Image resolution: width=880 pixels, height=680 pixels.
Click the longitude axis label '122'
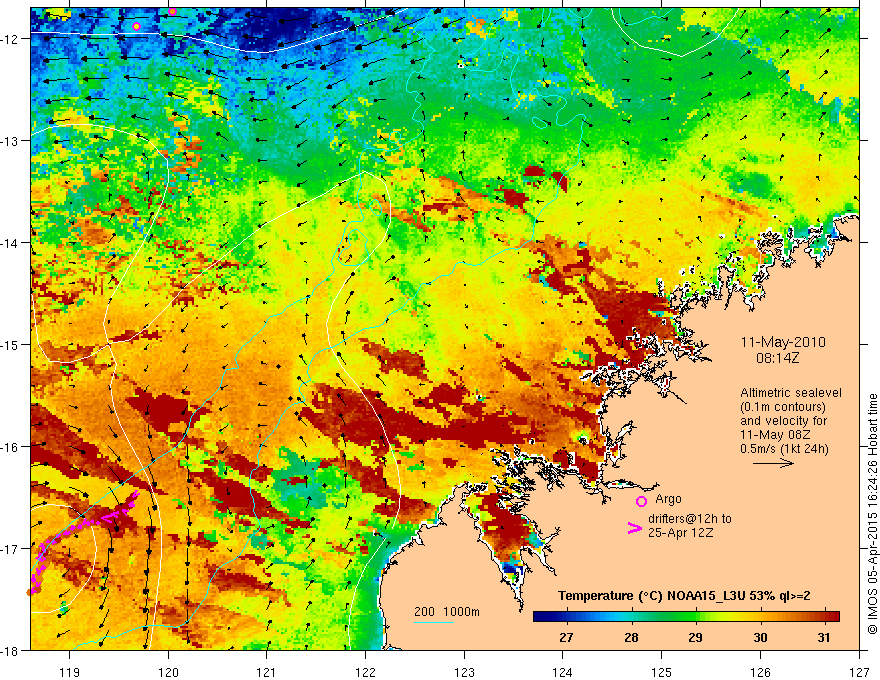coord(365,672)
